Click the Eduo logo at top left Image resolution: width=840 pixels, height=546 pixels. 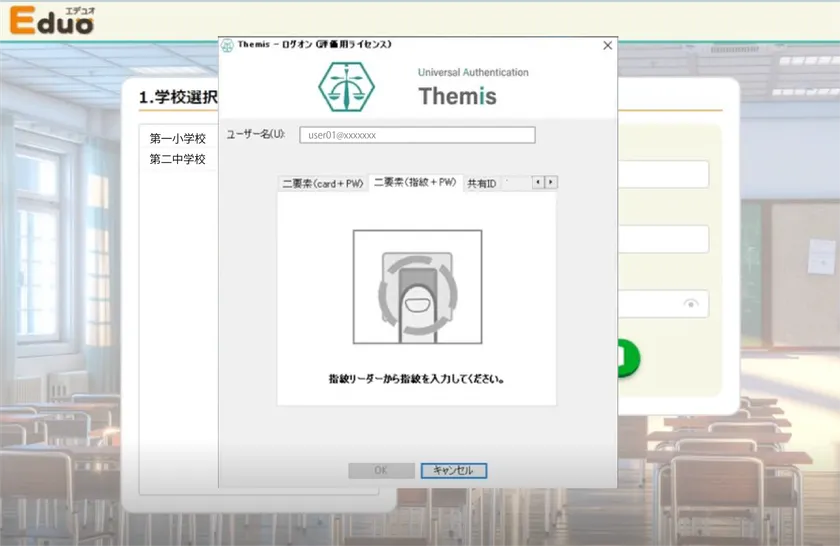coord(50,21)
